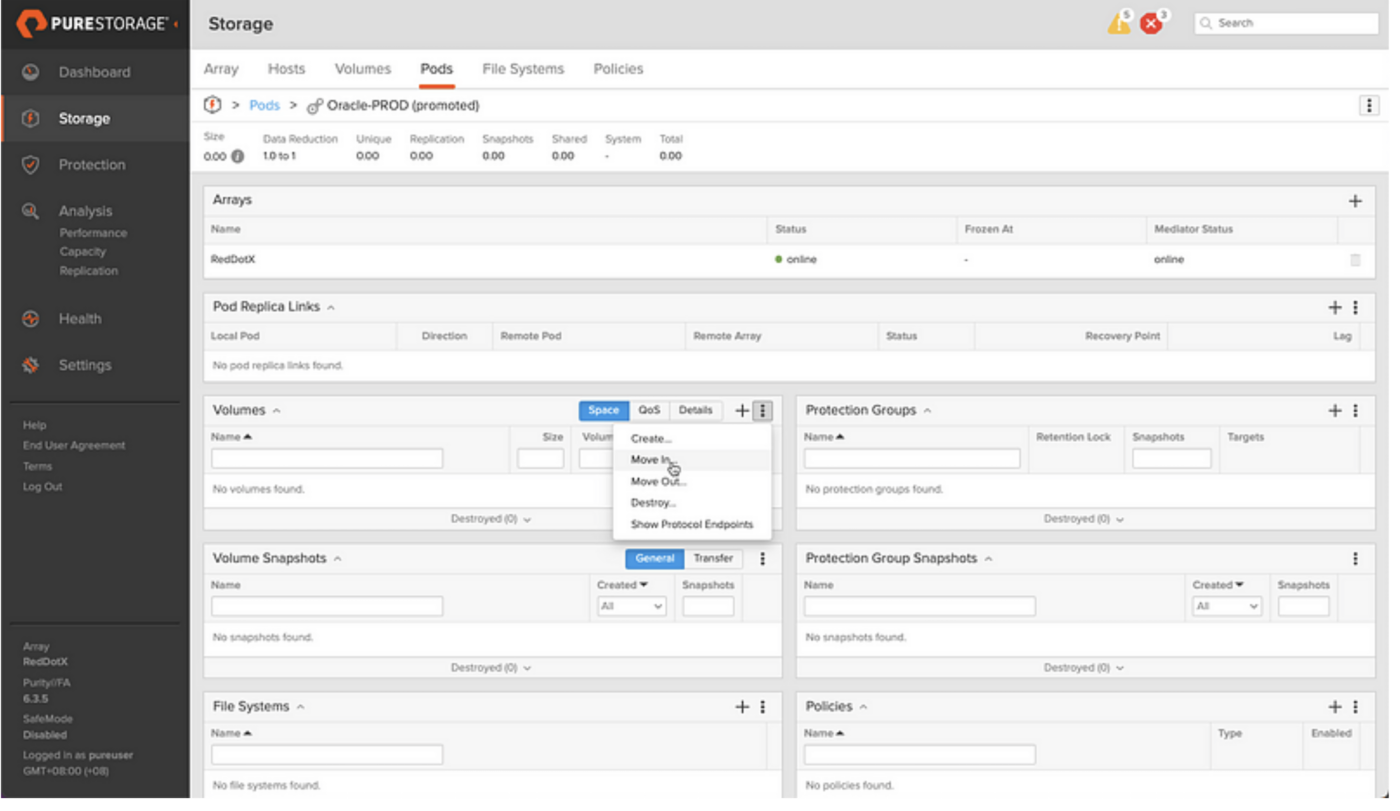The image size is (1400, 811).
Task: Collapse the Volume Snapshots panel
Action: click(337, 559)
